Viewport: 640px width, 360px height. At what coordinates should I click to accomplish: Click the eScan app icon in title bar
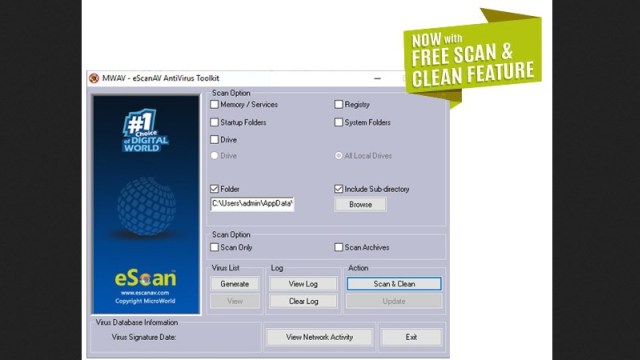coord(94,78)
